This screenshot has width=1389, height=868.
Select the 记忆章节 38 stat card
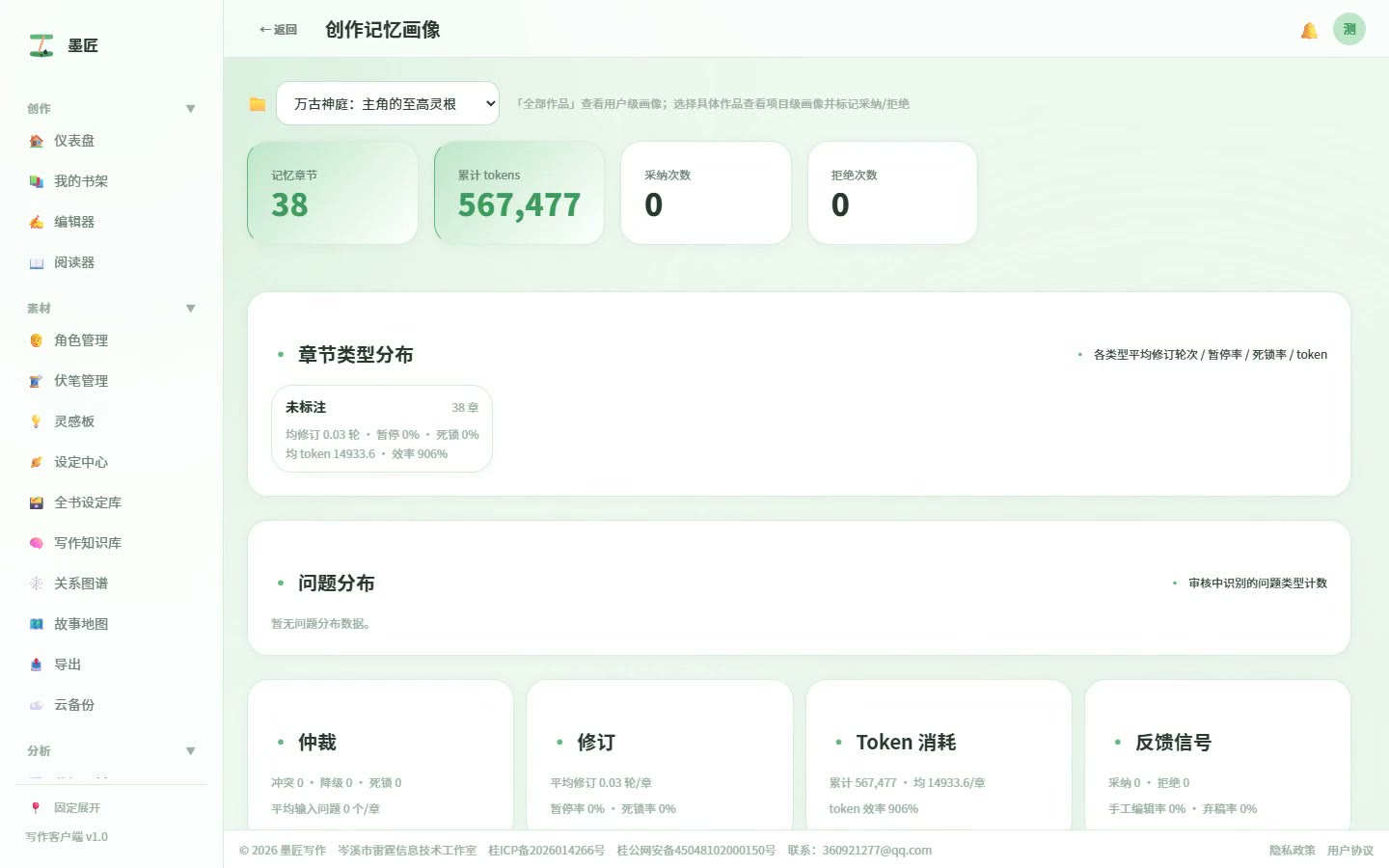click(x=333, y=193)
